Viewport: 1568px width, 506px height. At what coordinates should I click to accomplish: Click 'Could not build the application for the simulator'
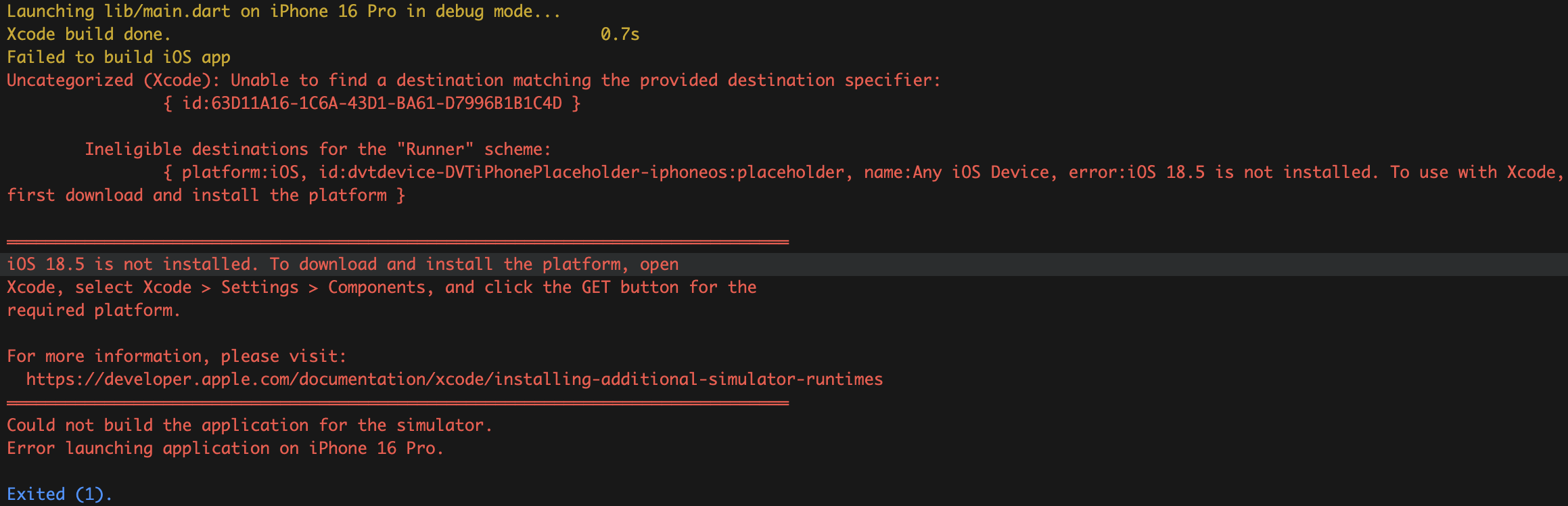[x=249, y=425]
